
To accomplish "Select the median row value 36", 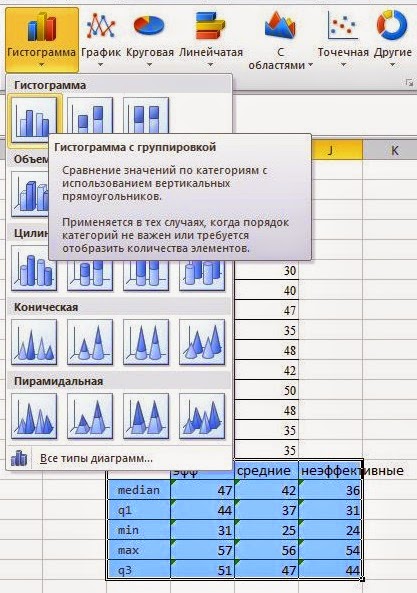I will click(330, 490).
